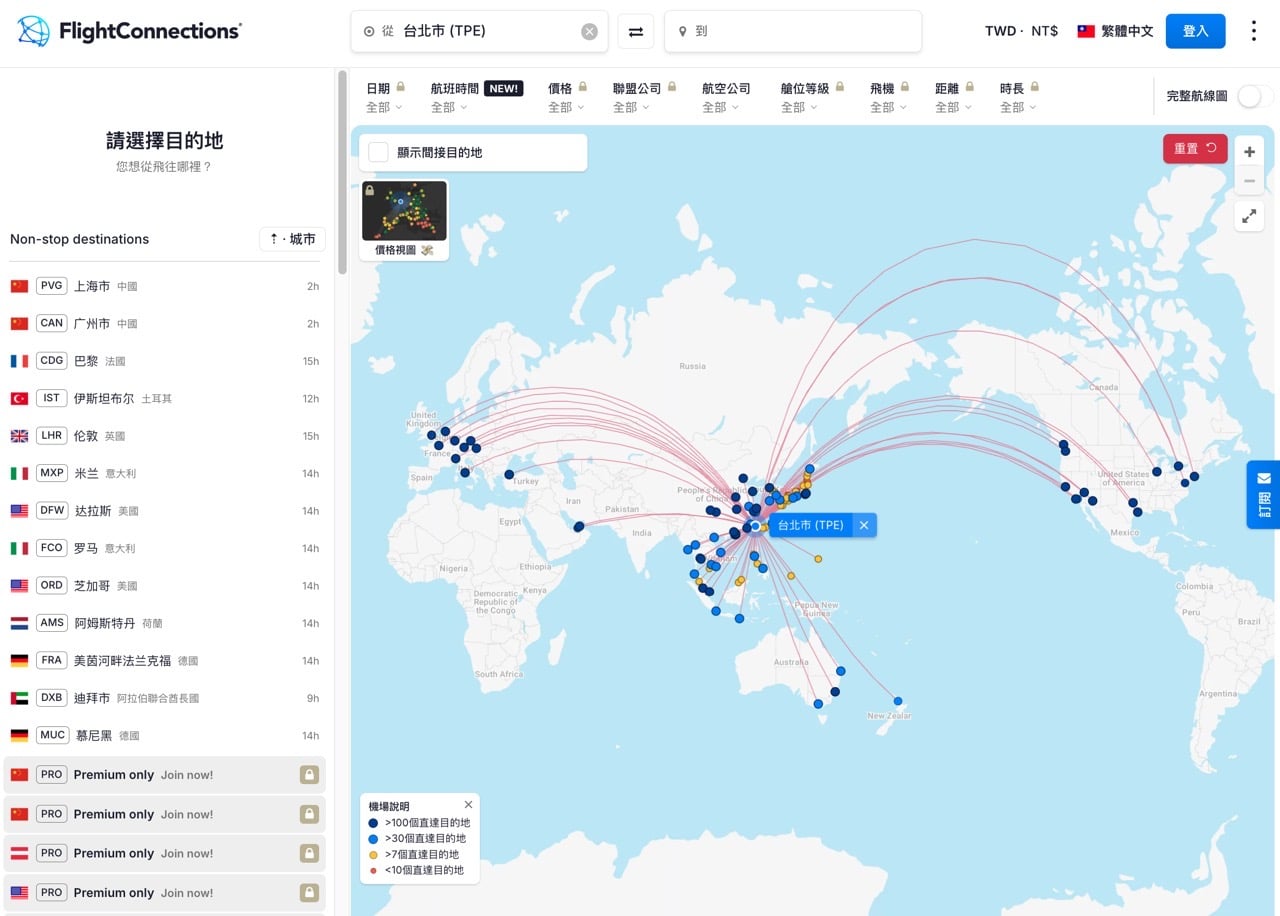Open the 日期 filter dropdown
This screenshot has height=916, width=1280.
385,98
